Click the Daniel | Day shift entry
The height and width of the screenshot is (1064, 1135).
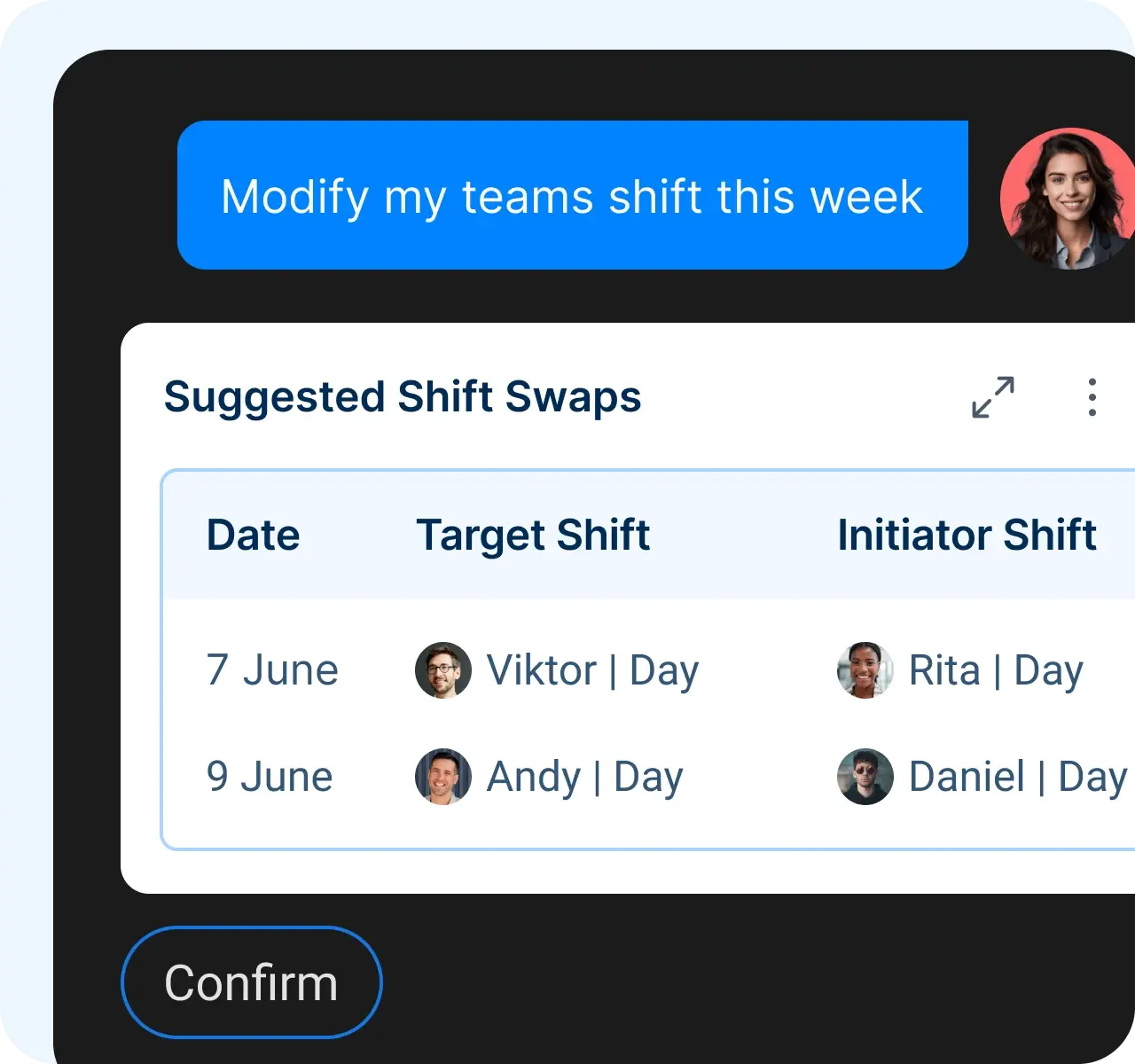point(1018,777)
